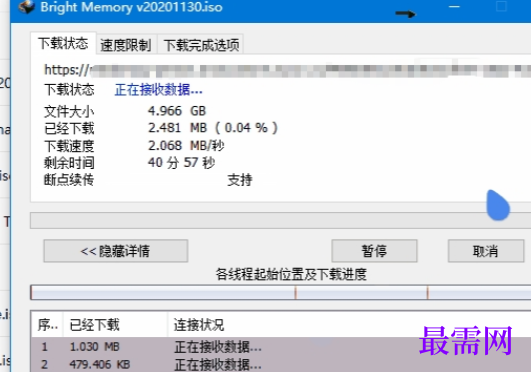Switch to the 下载状态 tab
This screenshot has height=372, width=531.
click(63, 43)
